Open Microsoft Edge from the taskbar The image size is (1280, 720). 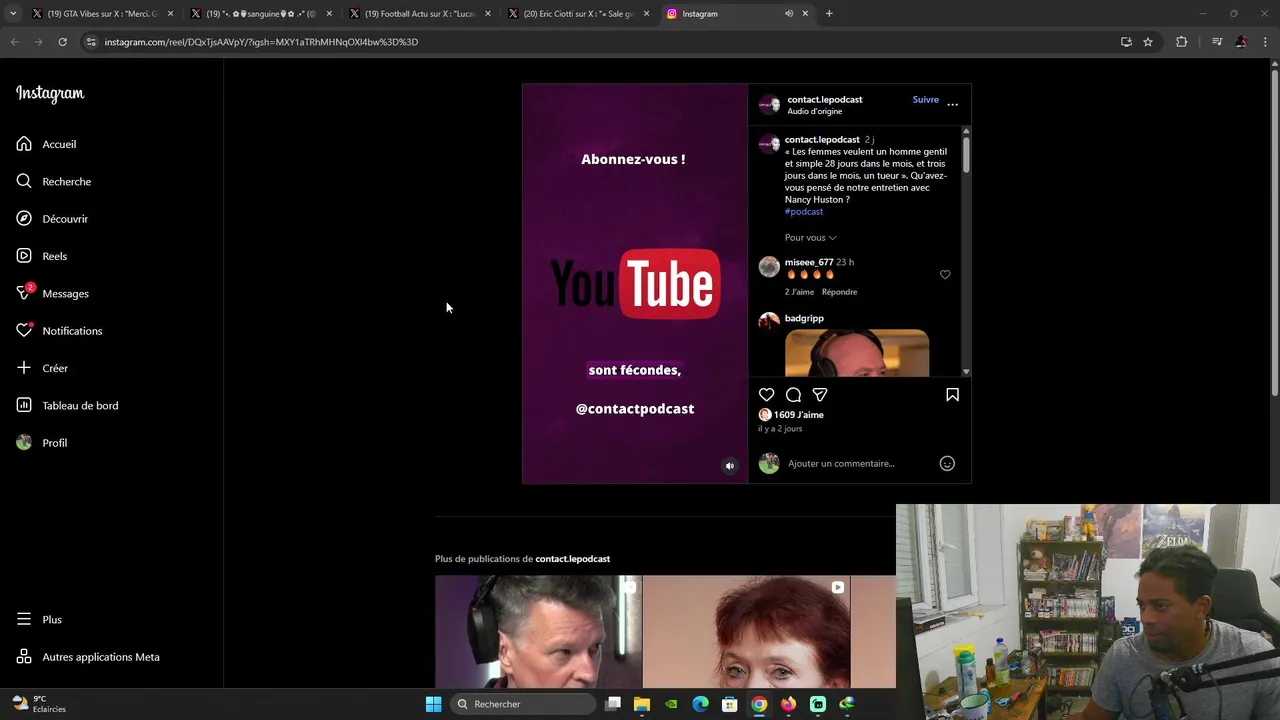[x=700, y=704]
